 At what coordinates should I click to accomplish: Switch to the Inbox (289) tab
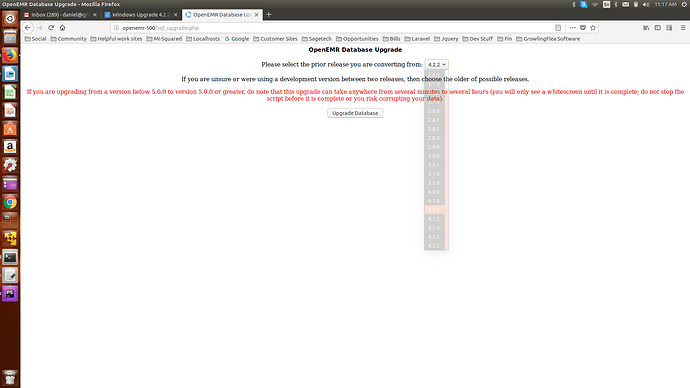(x=60, y=15)
